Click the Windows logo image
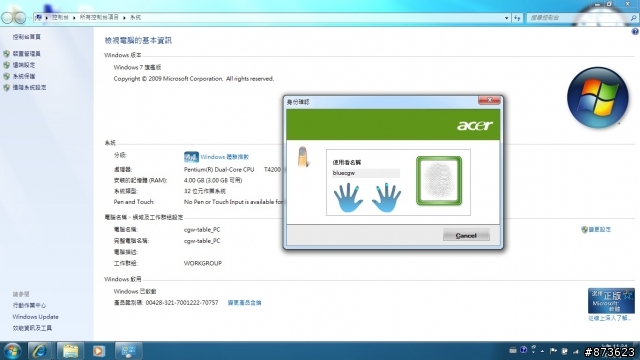Screen dimensions: 640x360 click(598, 98)
